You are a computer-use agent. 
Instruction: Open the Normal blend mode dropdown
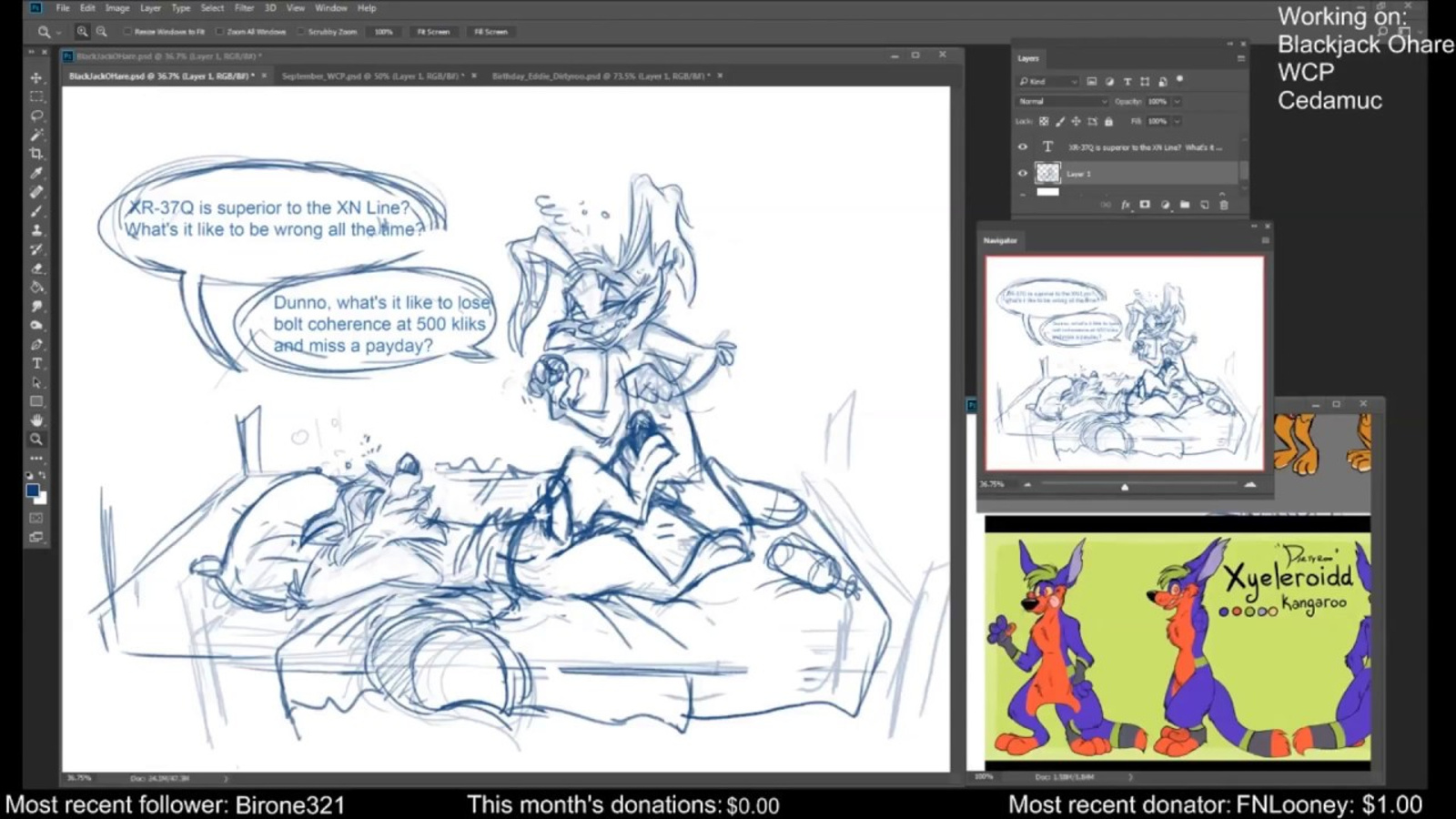tap(1061, 101)
